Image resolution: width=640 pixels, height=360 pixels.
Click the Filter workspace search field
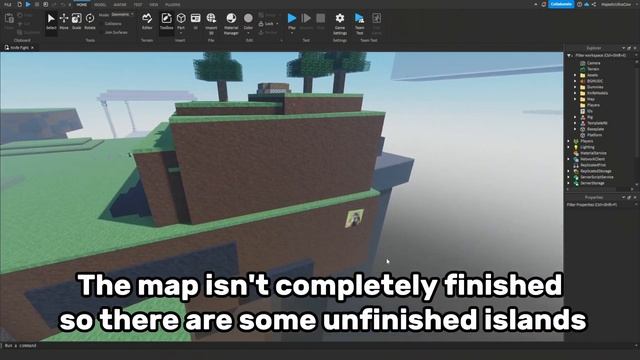602,55
